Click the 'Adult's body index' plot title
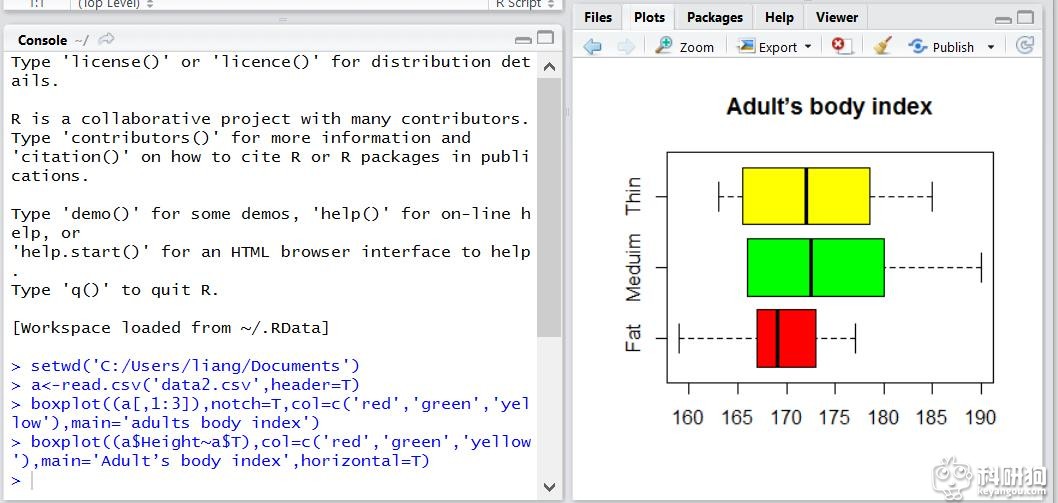Image resolution: width=1058 pixels, height=503 pixels. click(x=829, y=107)
